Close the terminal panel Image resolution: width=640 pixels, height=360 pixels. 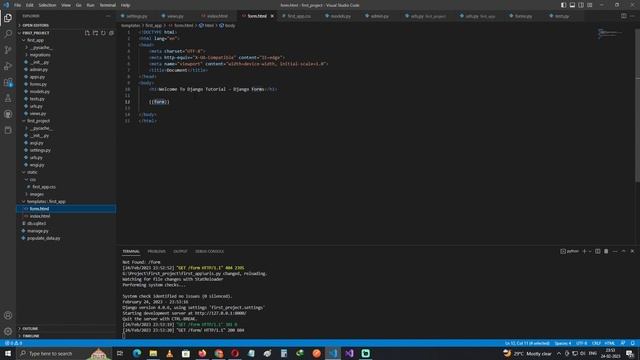click(x=632, y=251)
